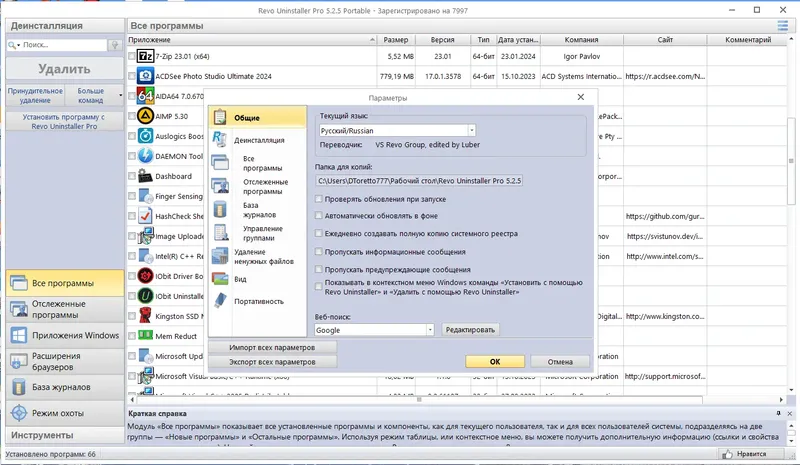Image resolution: width=800 pixels, height=465 pixels.
Task: Click the 7-Zip app icon
Action: click(145, 56)
